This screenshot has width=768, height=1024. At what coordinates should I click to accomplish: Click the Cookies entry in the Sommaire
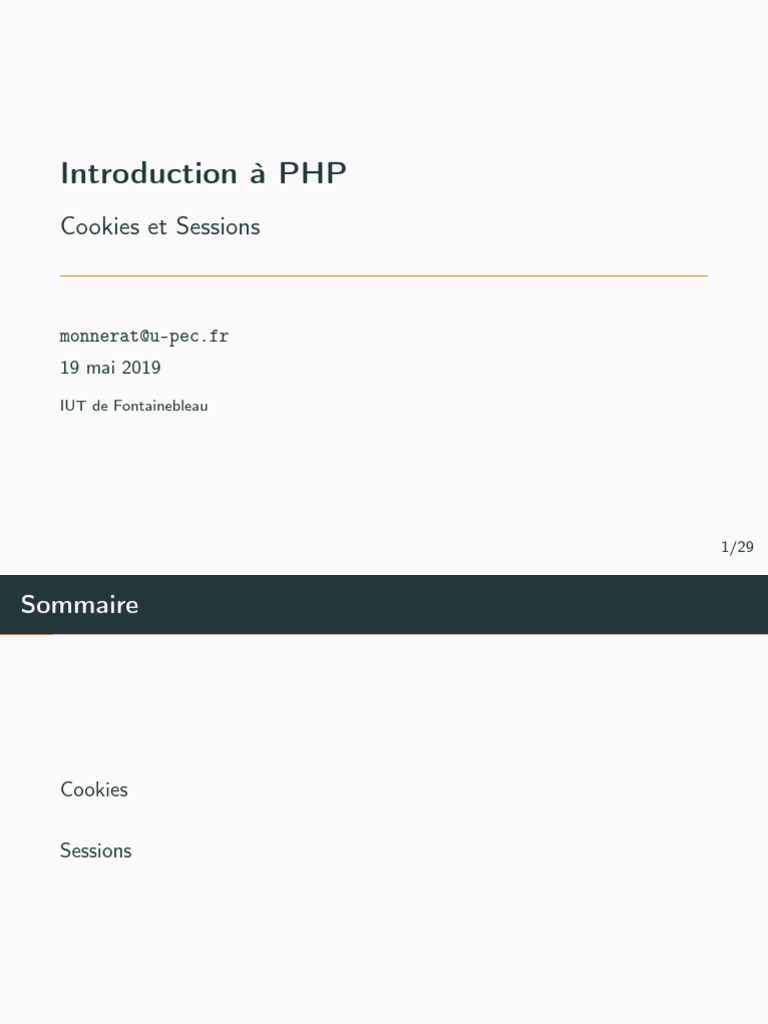tap(94, 790)
